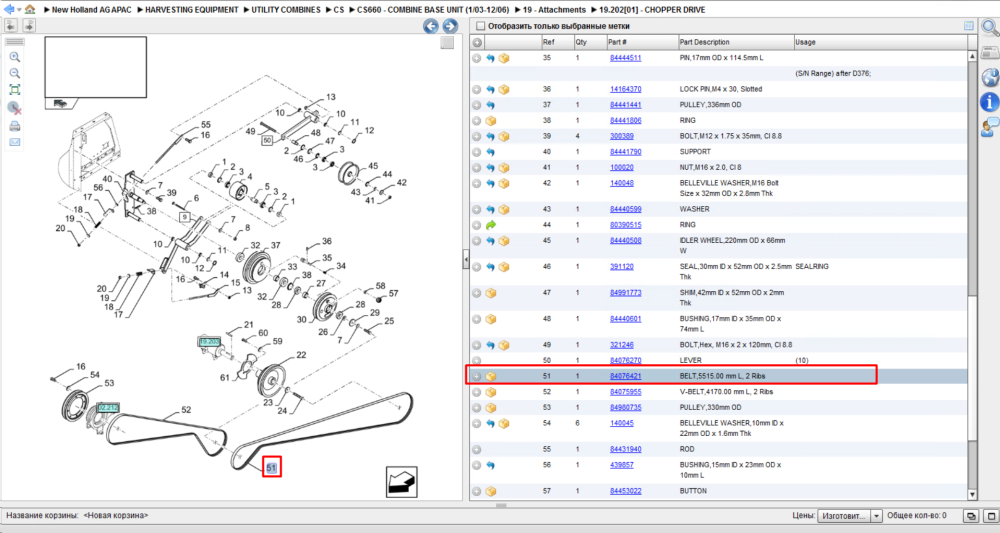Go to previous illustration with left round arrow
The width and height of the screenshot is (1000, 533).
click(431, 26)
